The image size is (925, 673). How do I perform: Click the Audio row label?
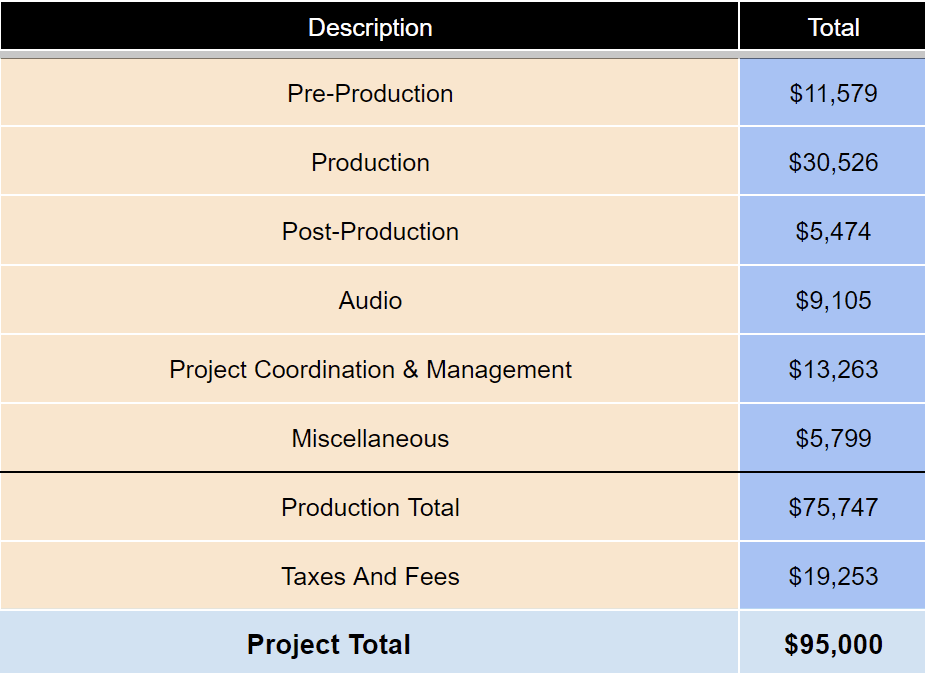(x=370, y=301)
